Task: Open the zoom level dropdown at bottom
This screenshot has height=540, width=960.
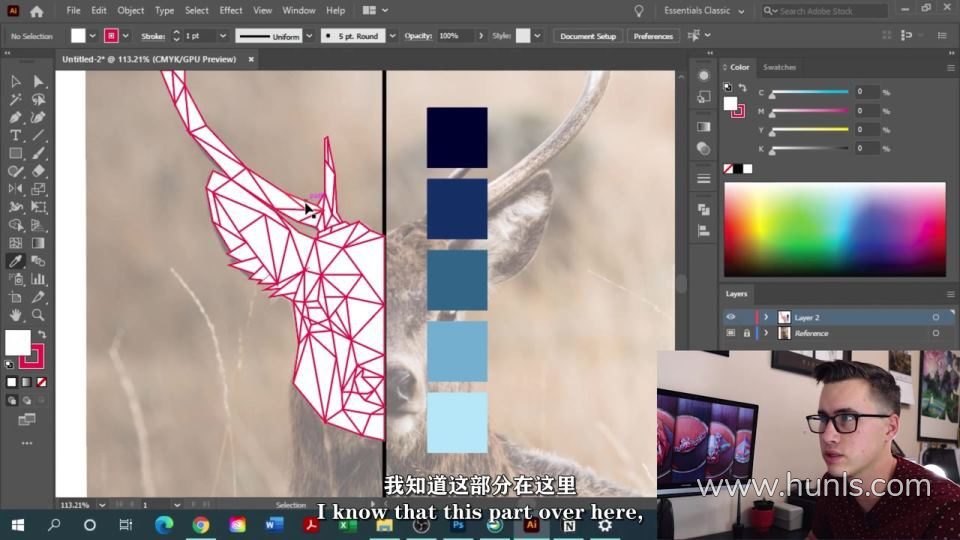Action: pos(102,505)
